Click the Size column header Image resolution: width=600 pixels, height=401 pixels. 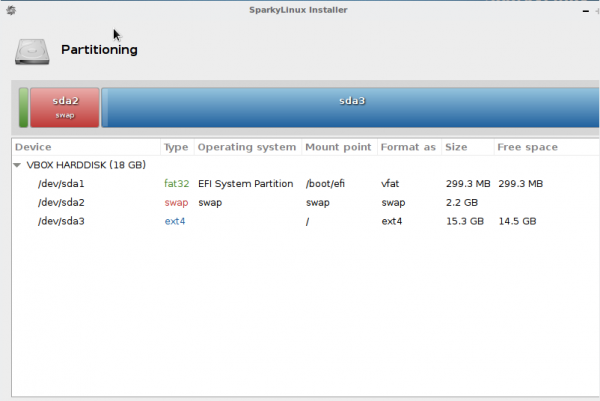click(x=468, y=147)
